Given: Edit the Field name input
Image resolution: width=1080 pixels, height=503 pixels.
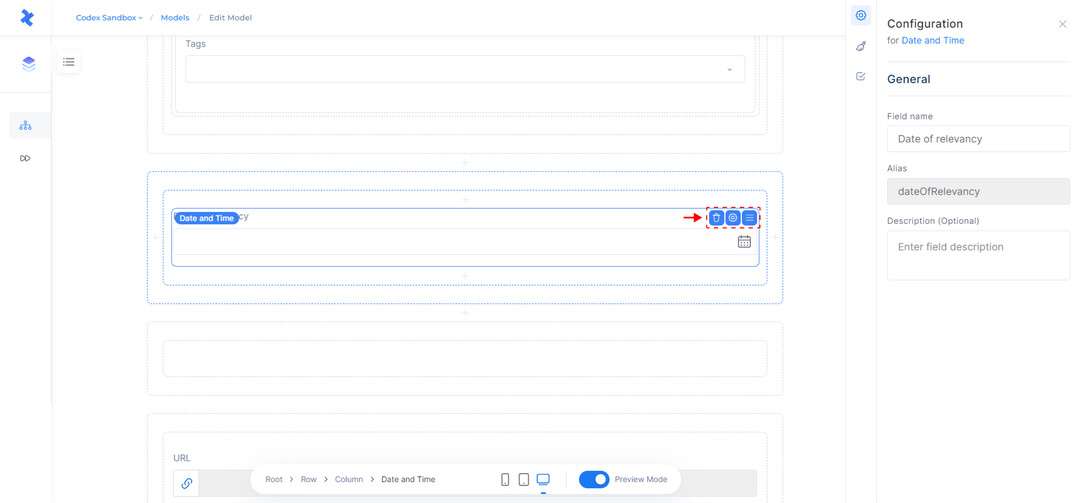Looking at the screenshot, I should click(x=978, y=138).
